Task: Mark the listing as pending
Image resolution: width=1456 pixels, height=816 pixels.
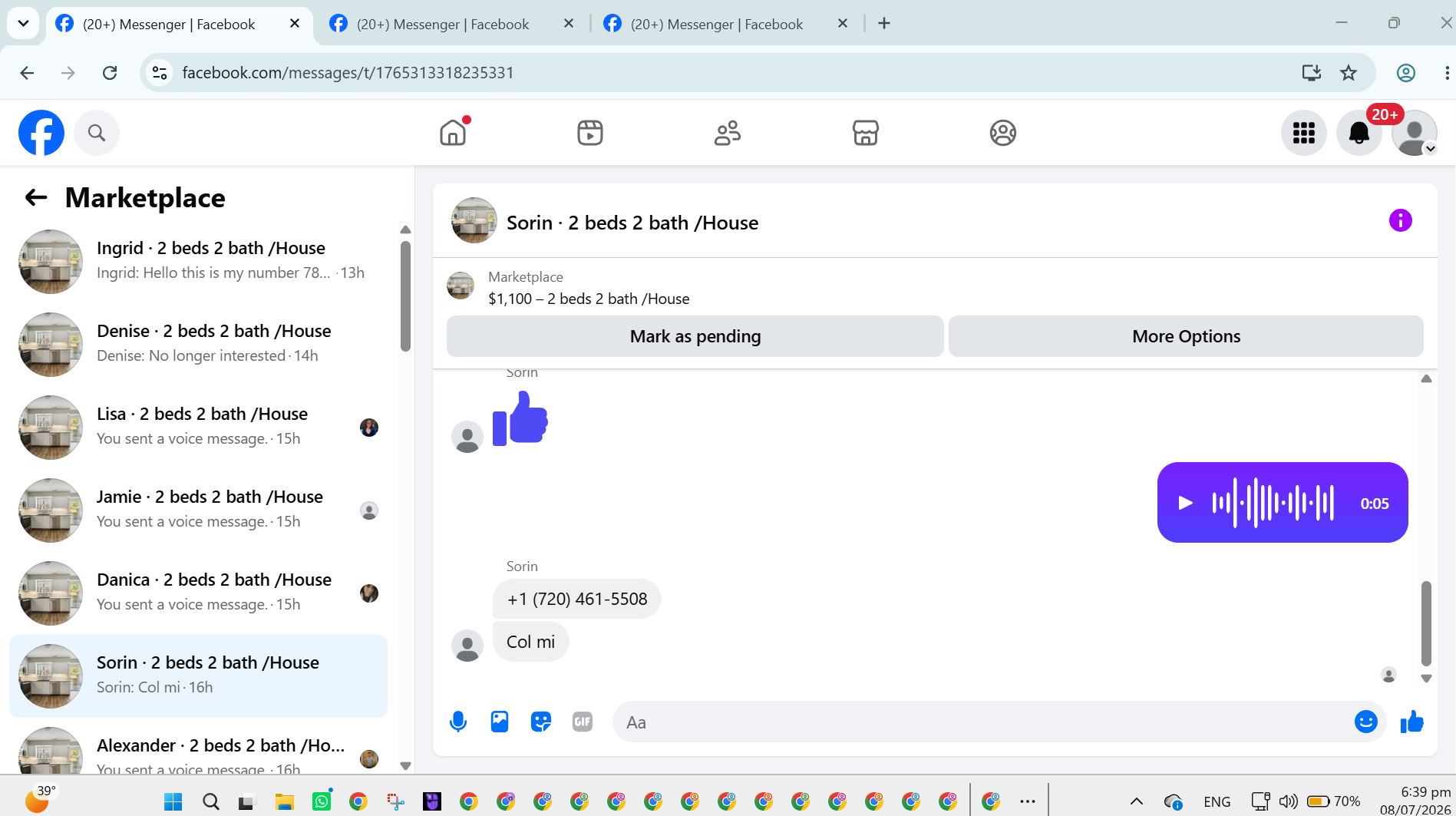Action: click(x=695, y=336)
